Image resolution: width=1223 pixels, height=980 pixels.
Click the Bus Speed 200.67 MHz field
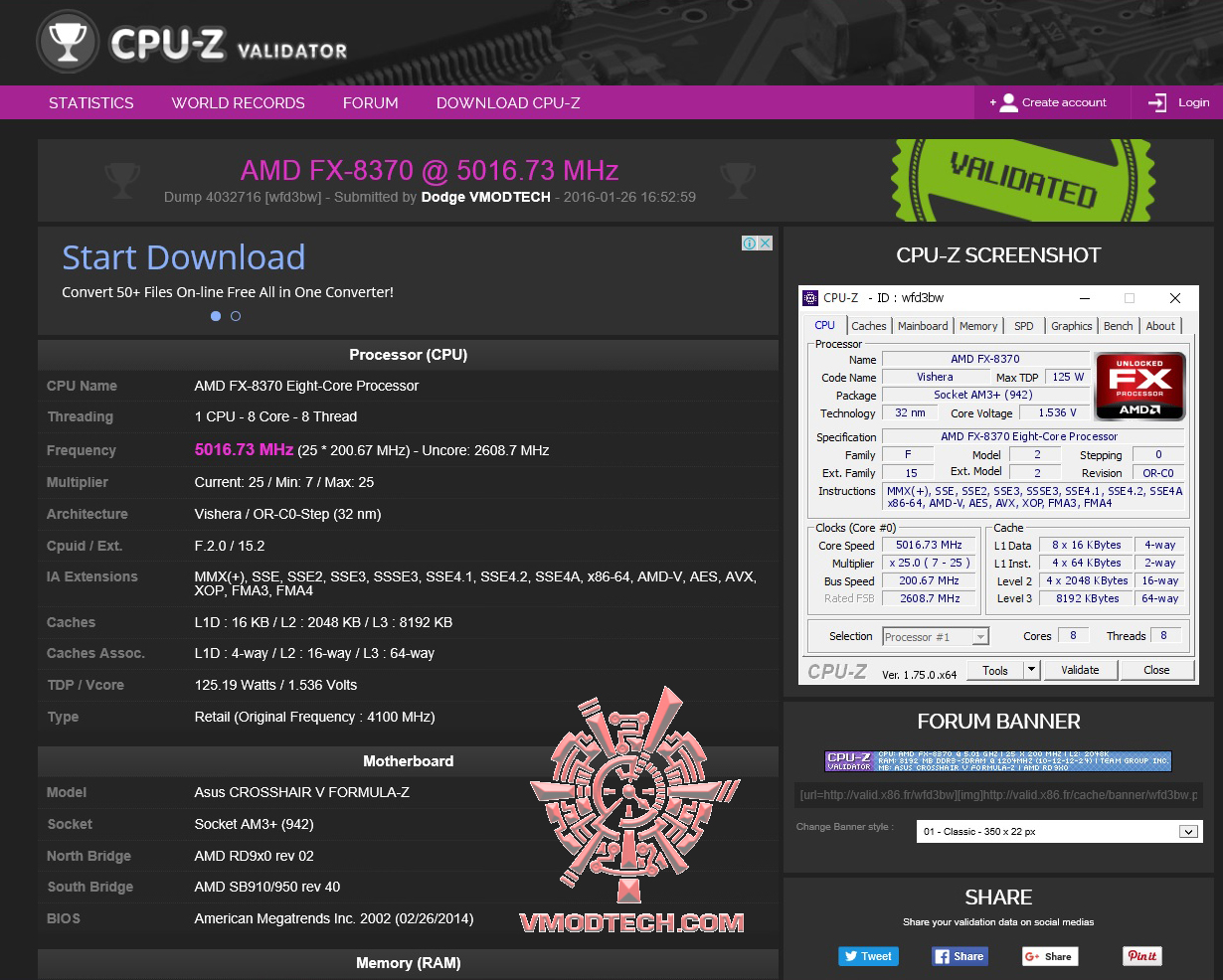929,581
